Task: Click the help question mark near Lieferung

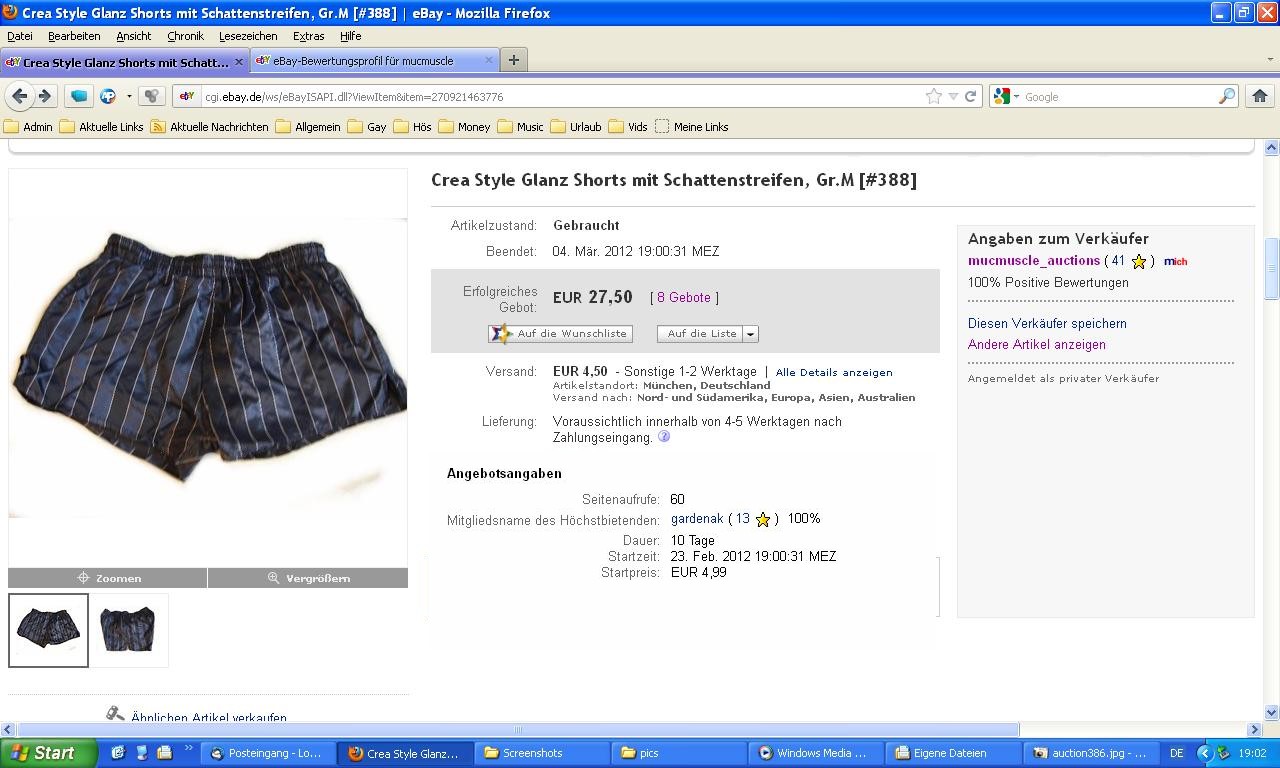Action: 664,437
